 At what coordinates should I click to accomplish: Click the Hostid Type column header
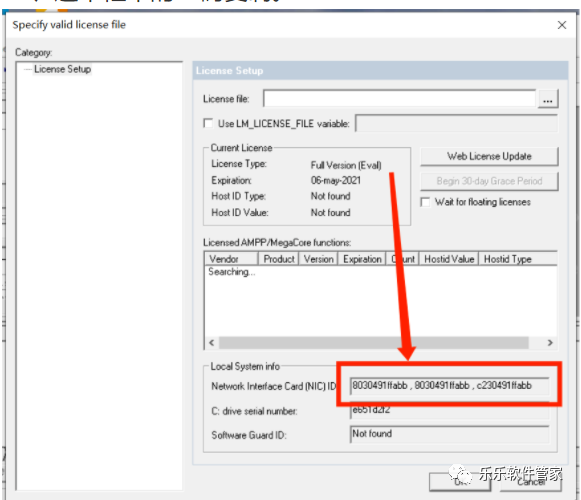pos(518,259)
